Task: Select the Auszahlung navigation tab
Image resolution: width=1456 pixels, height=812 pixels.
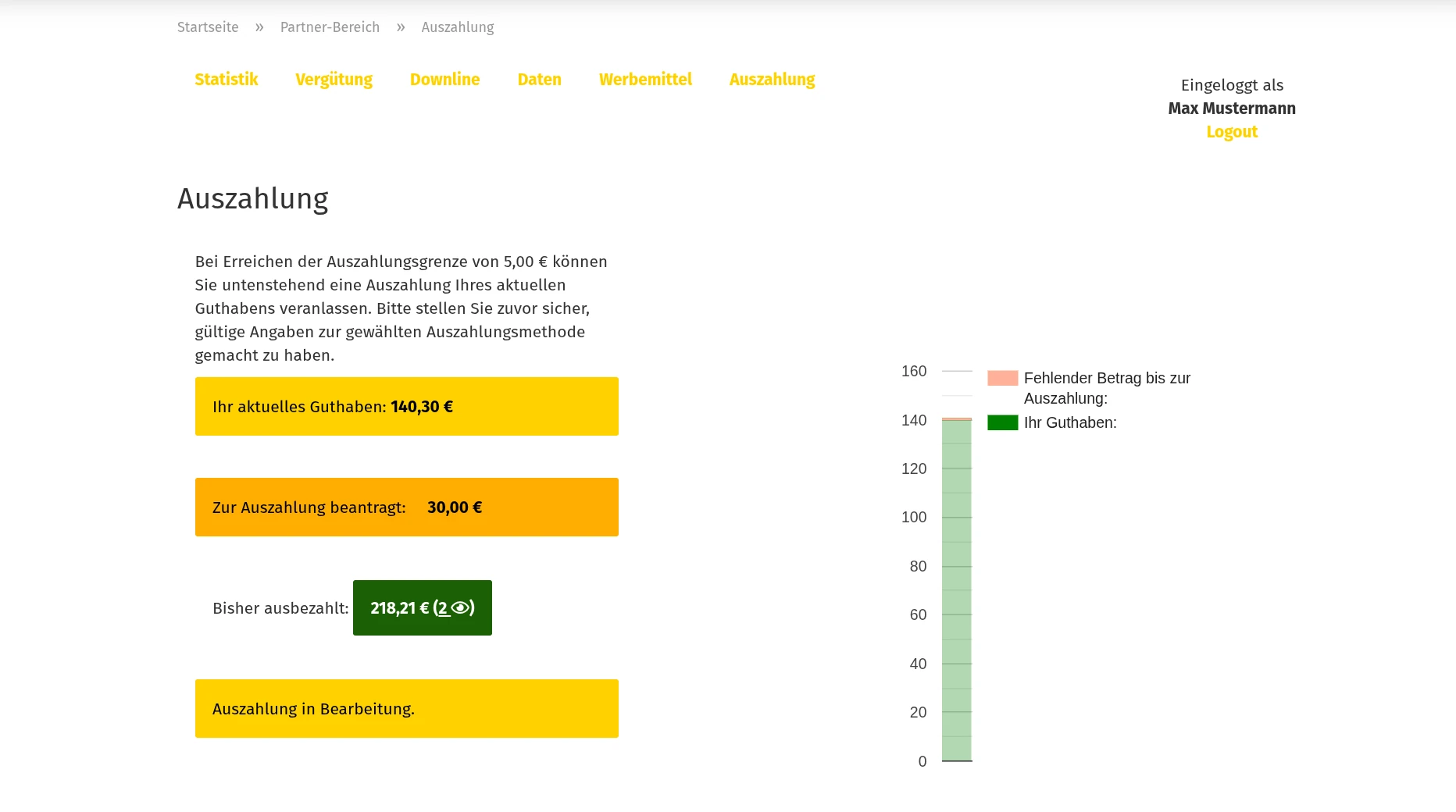Action: click(x=772, y=80)
